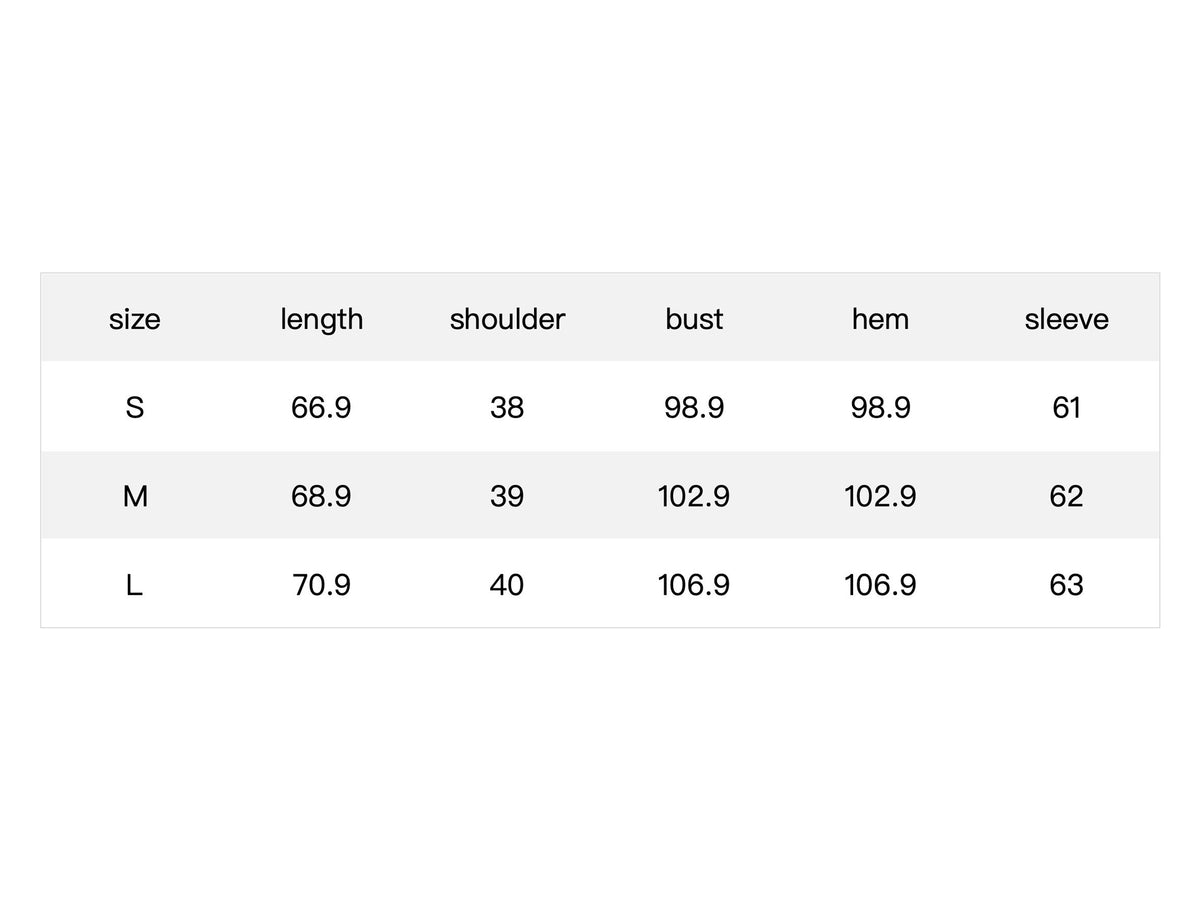The height and width of the screenshot is (900, 1200).
Task: Select the hem column header
Action: point(880,319)
